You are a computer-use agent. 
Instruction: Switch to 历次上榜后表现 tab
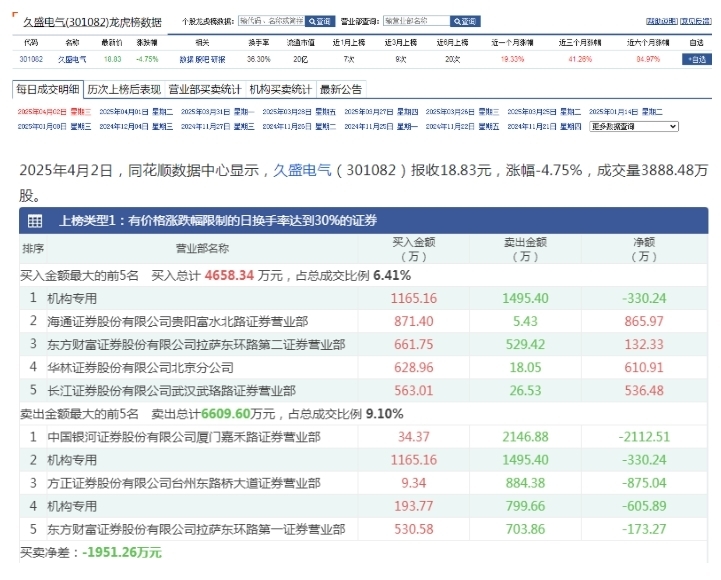tap(124, 89)
